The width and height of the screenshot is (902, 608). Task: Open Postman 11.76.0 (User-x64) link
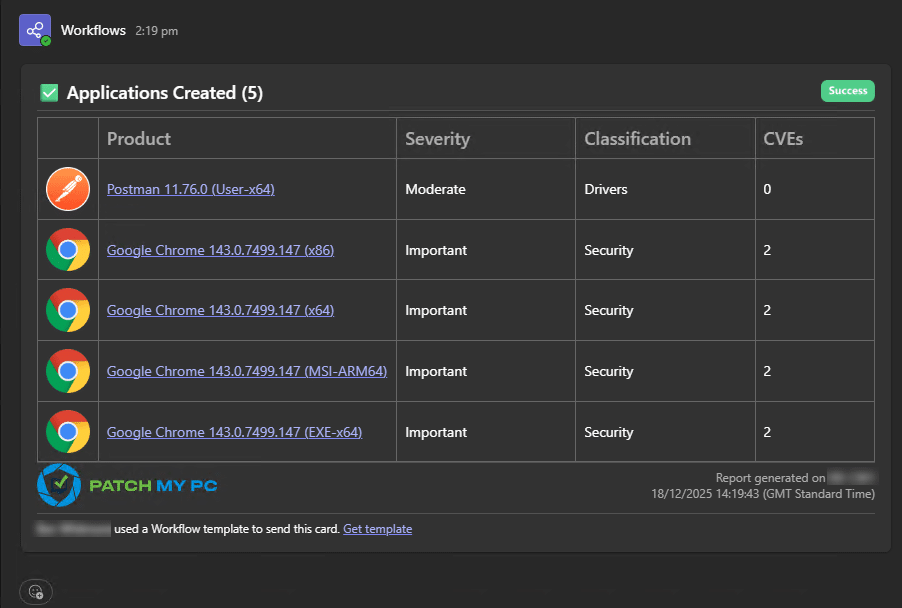tap(190, 189)
